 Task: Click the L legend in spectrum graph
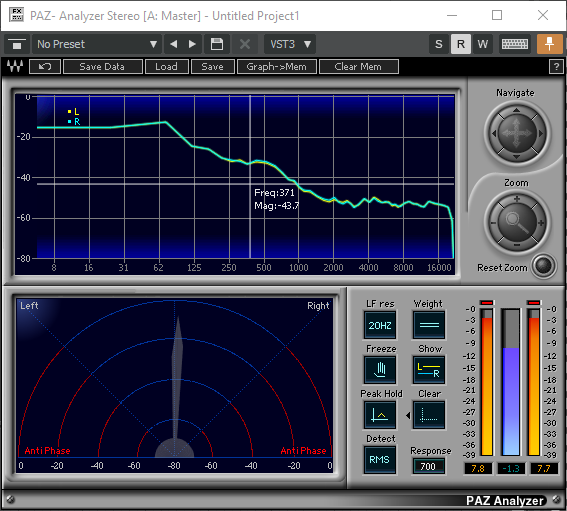74,111
